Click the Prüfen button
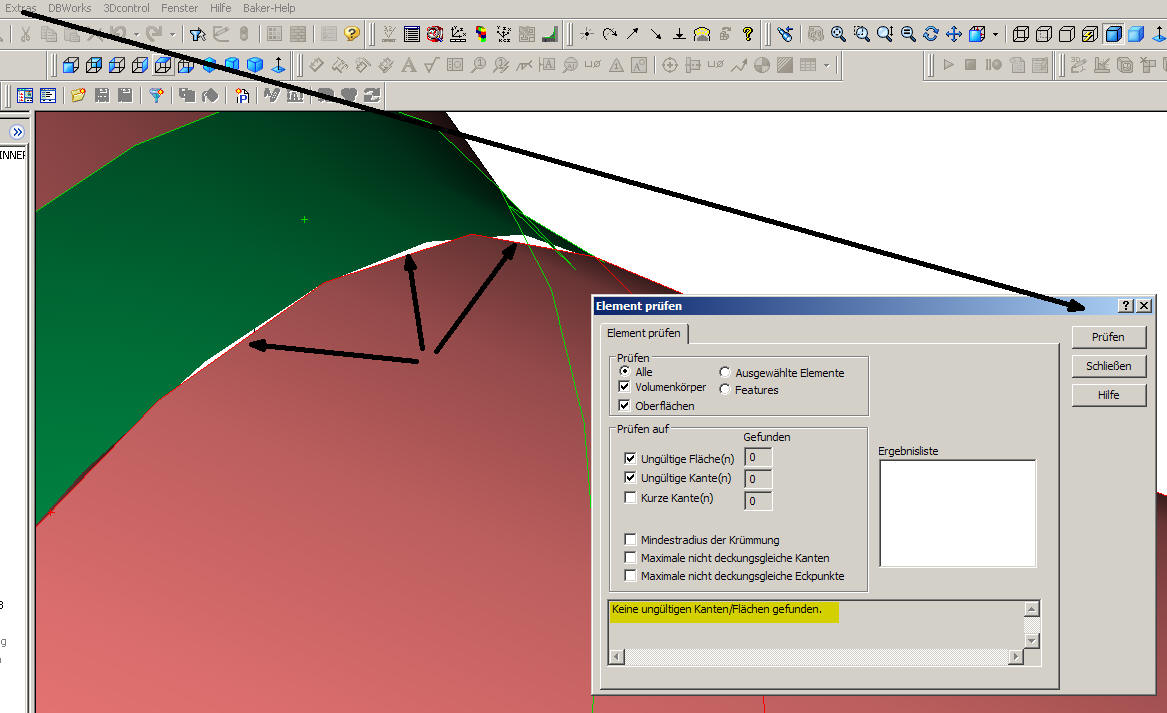 (x=1108, y=337)
